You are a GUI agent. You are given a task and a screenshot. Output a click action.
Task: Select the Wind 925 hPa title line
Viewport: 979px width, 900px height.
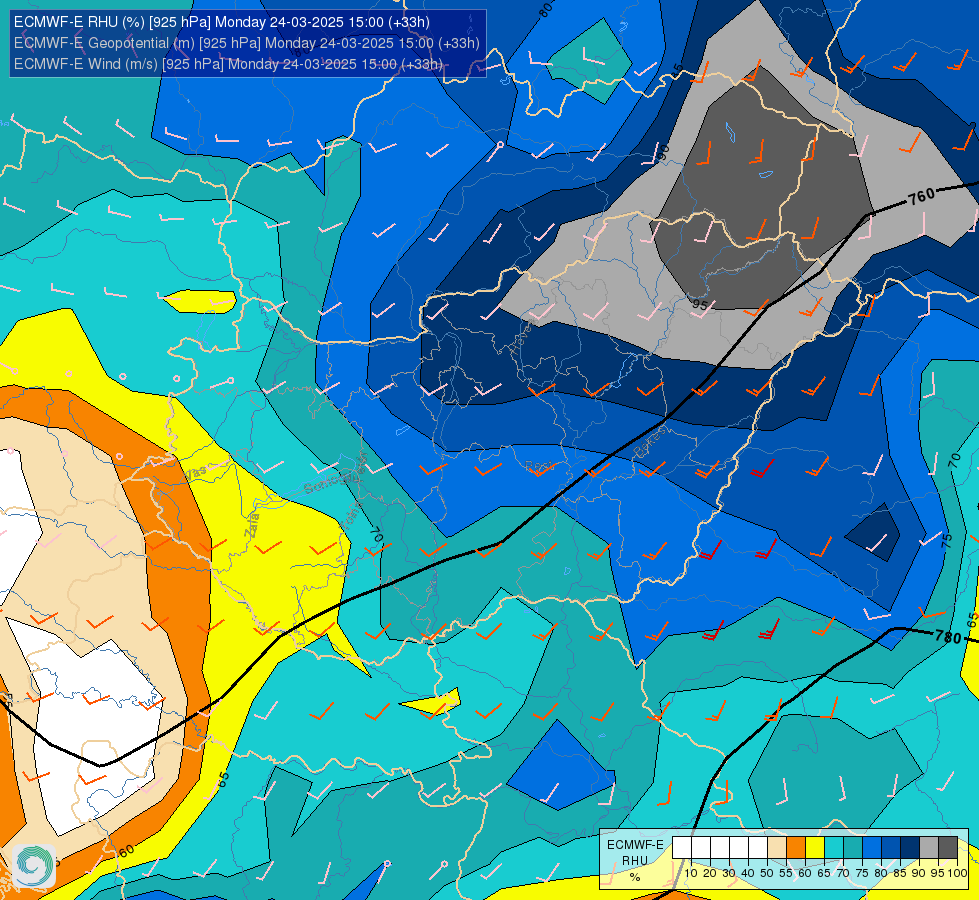tap(229, 64)
